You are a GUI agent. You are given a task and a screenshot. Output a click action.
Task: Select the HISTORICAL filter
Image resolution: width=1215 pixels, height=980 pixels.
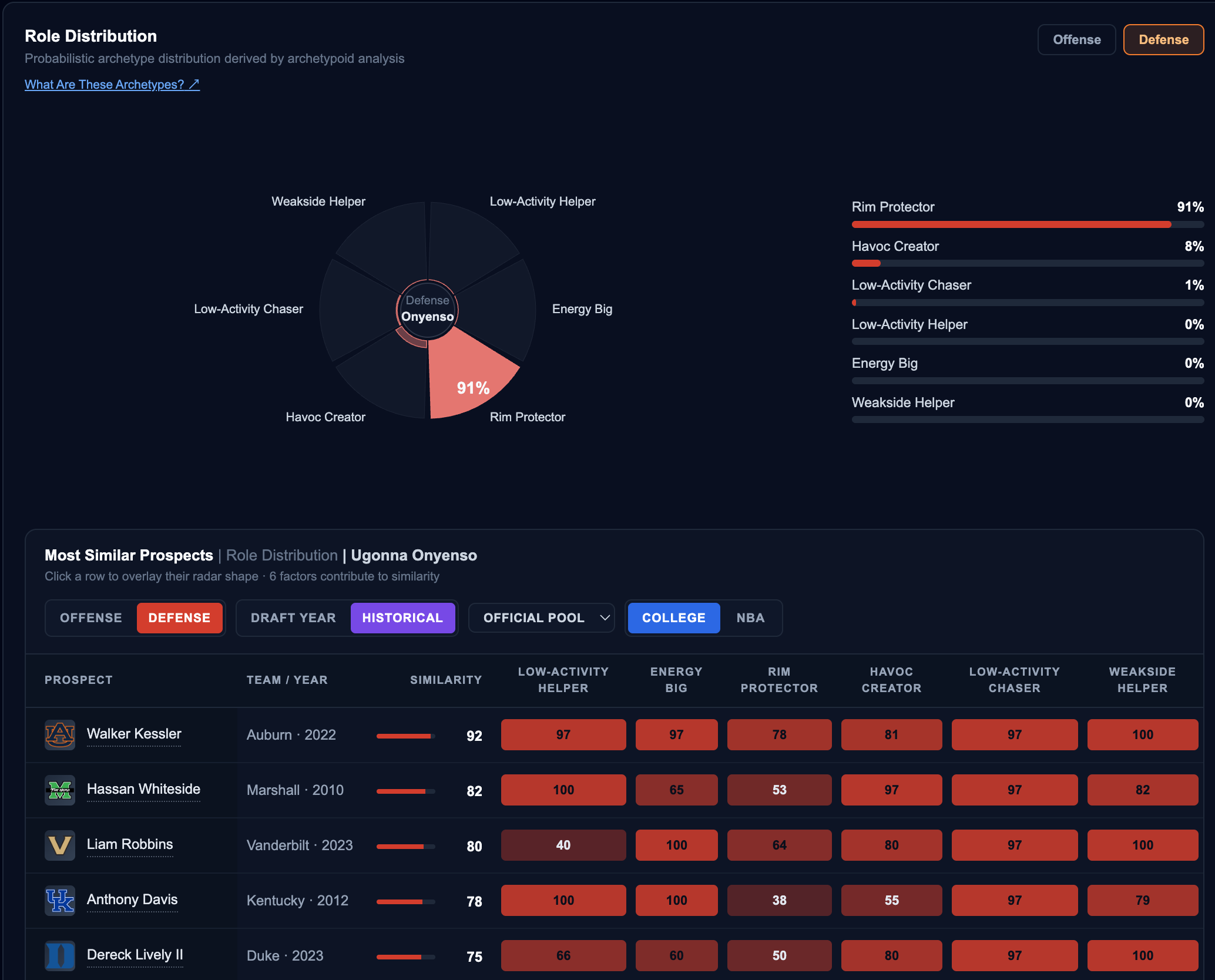[402, 617]
